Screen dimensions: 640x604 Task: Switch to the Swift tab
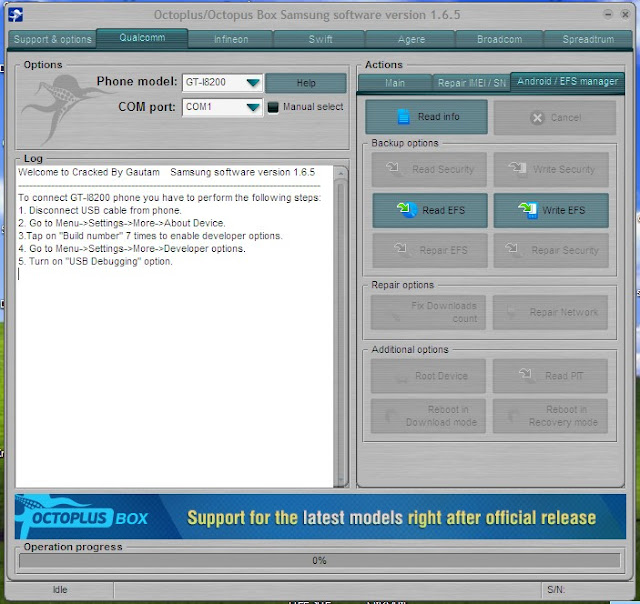click(320, 40)
